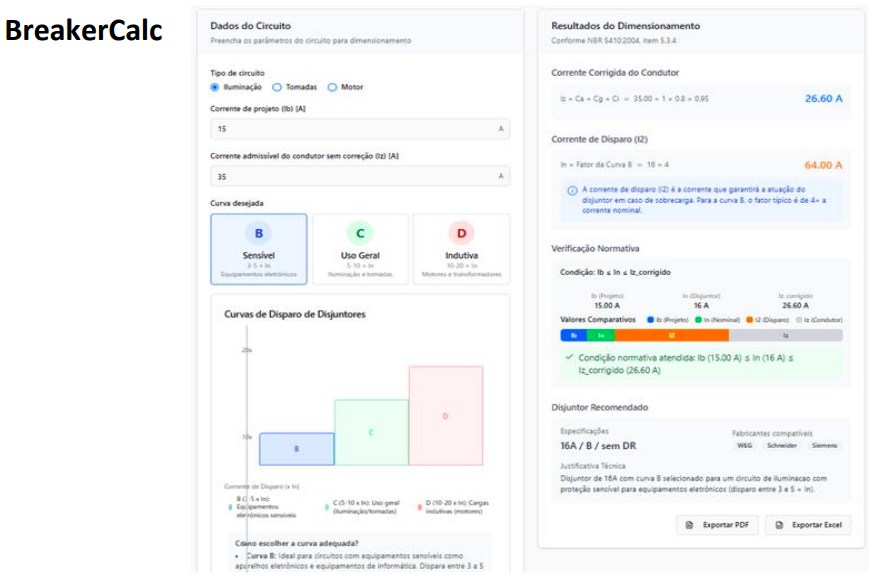Export results with Exportar PDF
Screen dimensions: 873x578
(717, 525)
